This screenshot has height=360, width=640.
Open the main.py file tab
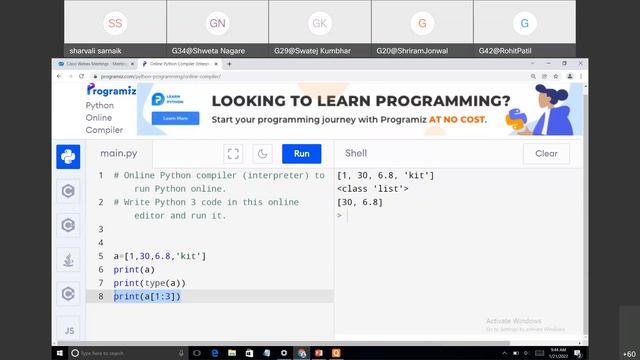[119, 153]
